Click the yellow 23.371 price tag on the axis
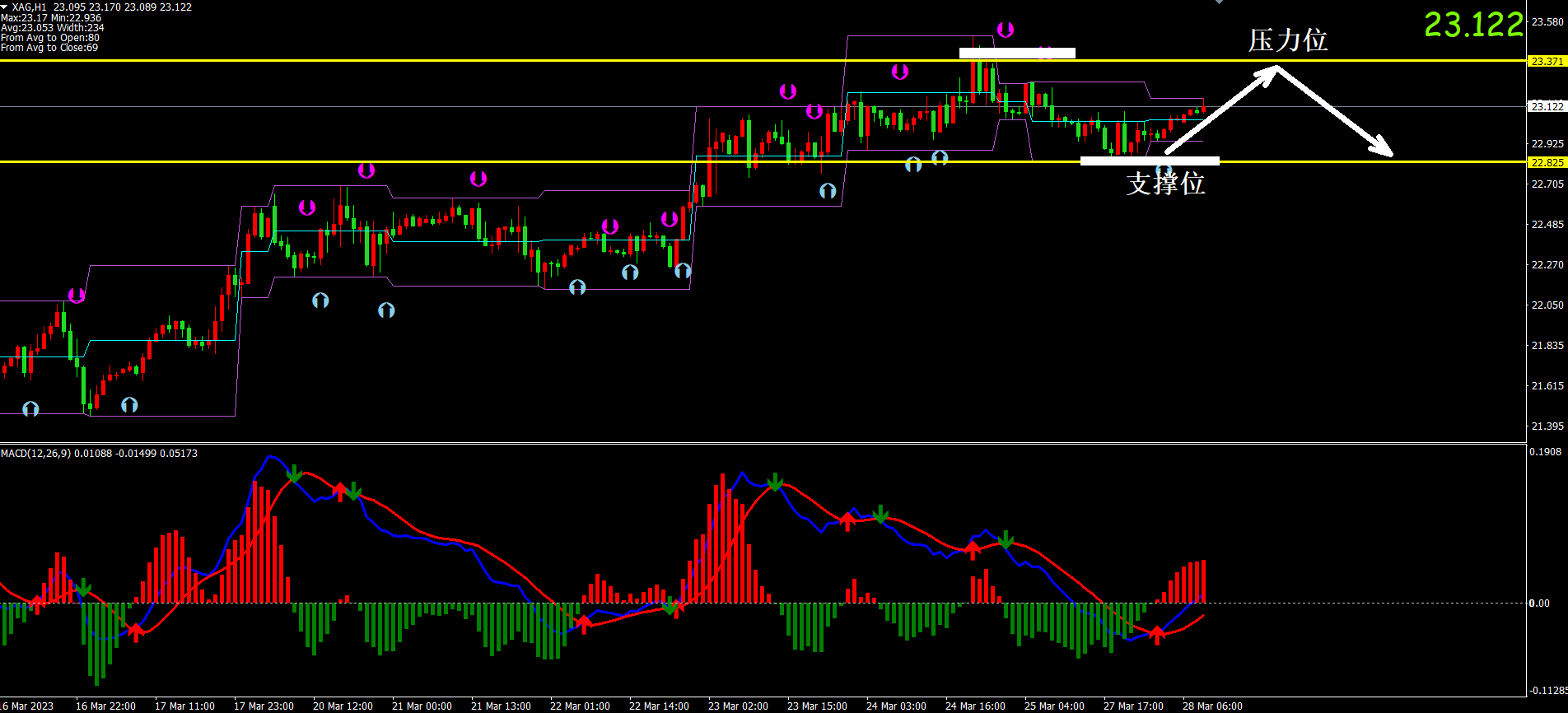 pyautogui.click(x=1547, y=62)
